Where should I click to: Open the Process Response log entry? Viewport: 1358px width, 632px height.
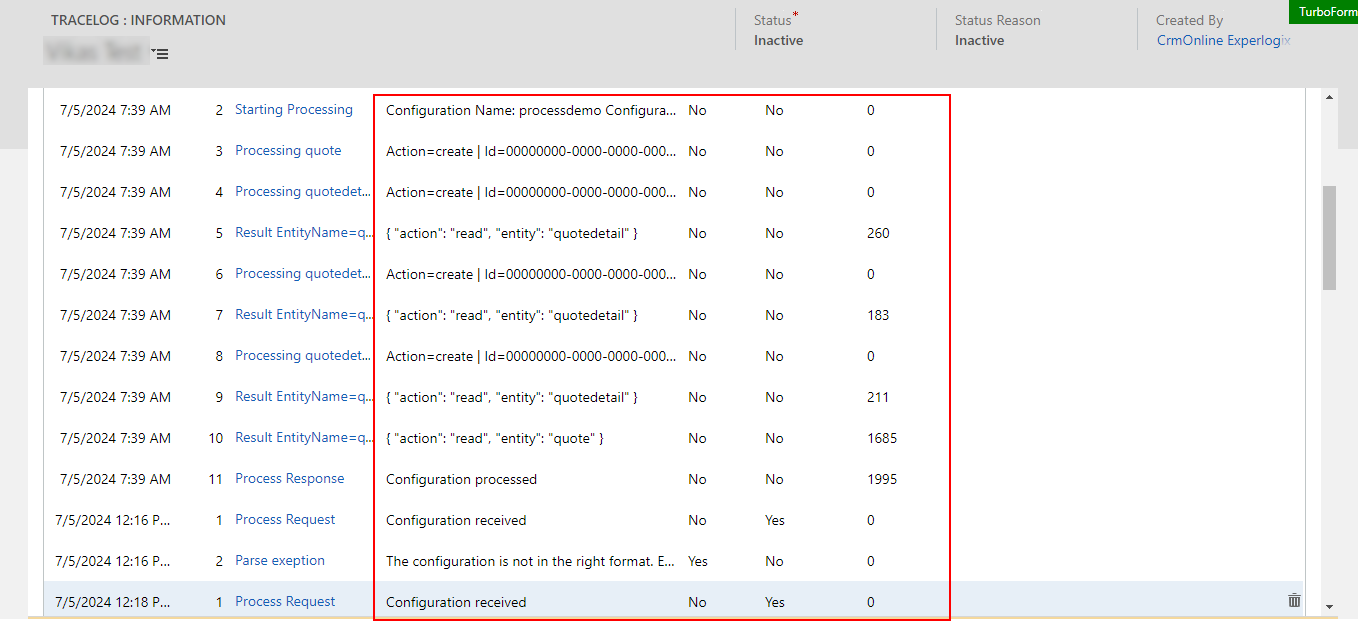(x=290, y=479)
